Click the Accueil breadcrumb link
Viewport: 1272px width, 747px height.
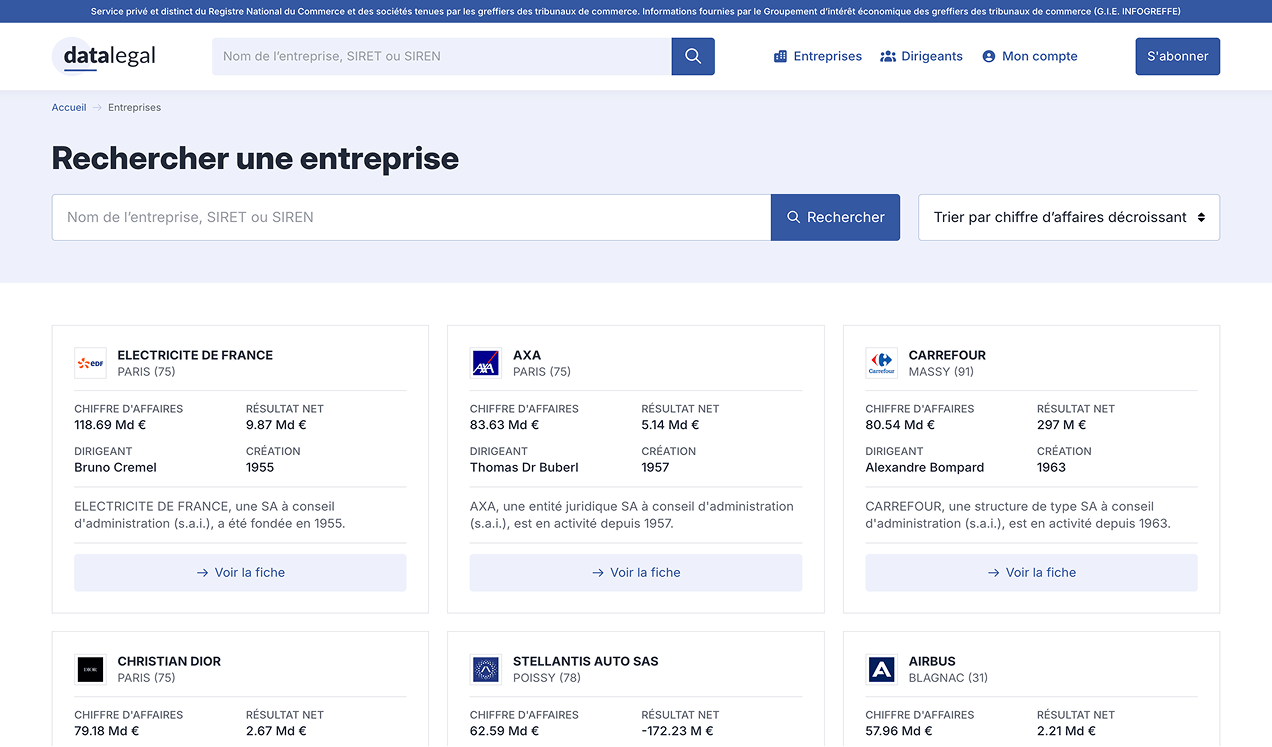(x=68, y=107)
